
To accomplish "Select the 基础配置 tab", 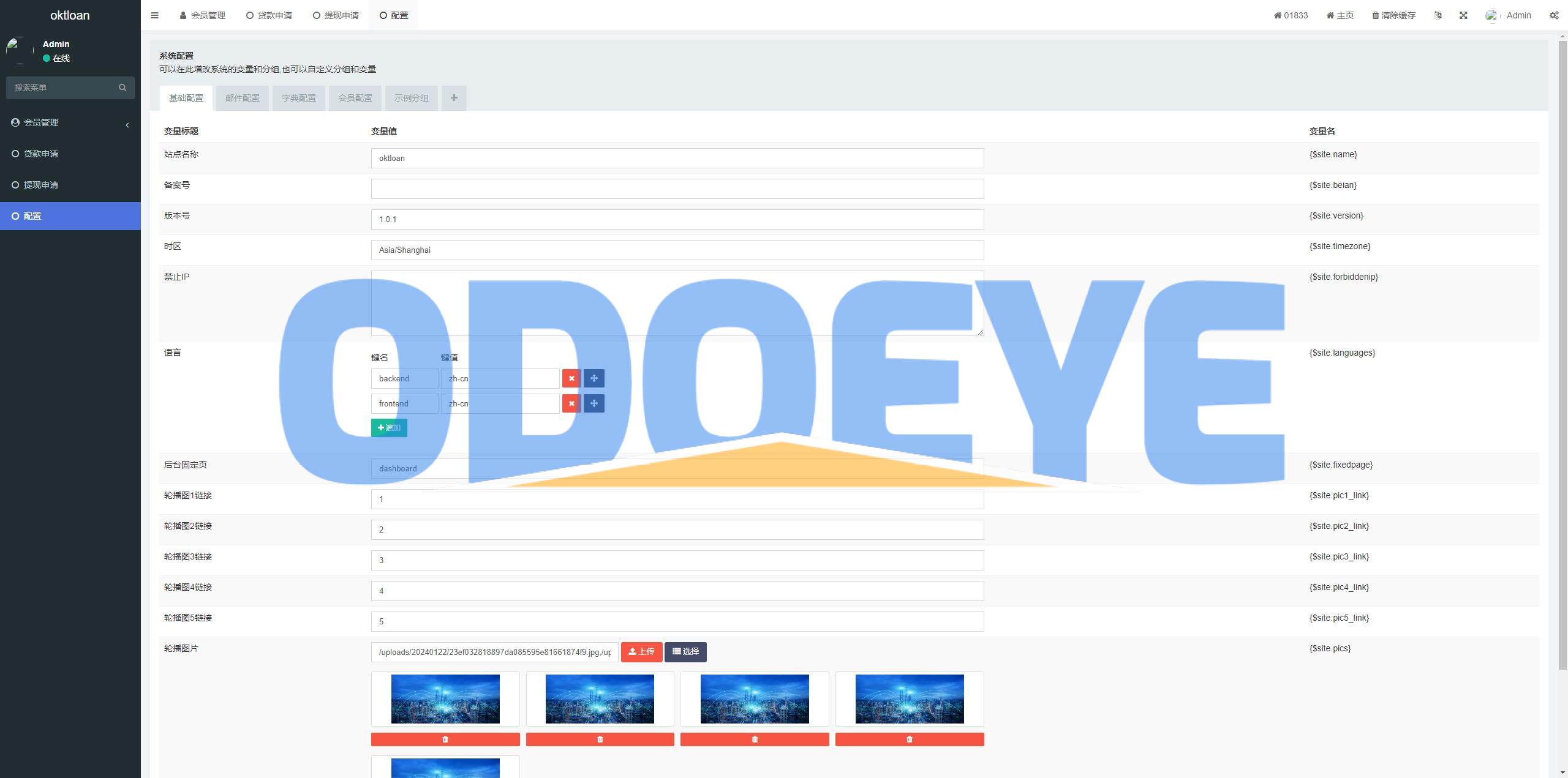I will (186, 98).
